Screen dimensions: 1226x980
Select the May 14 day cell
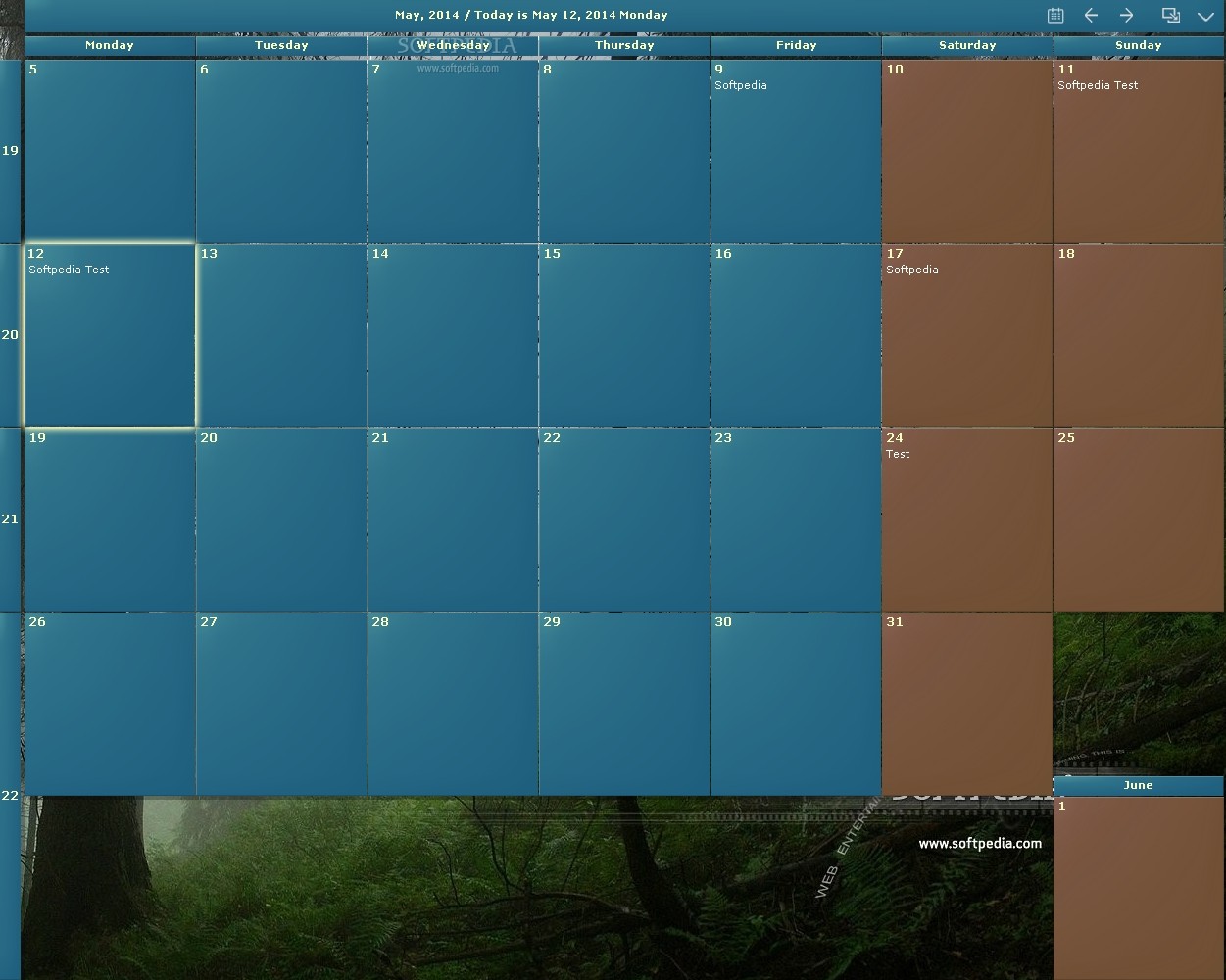(453, 335)
